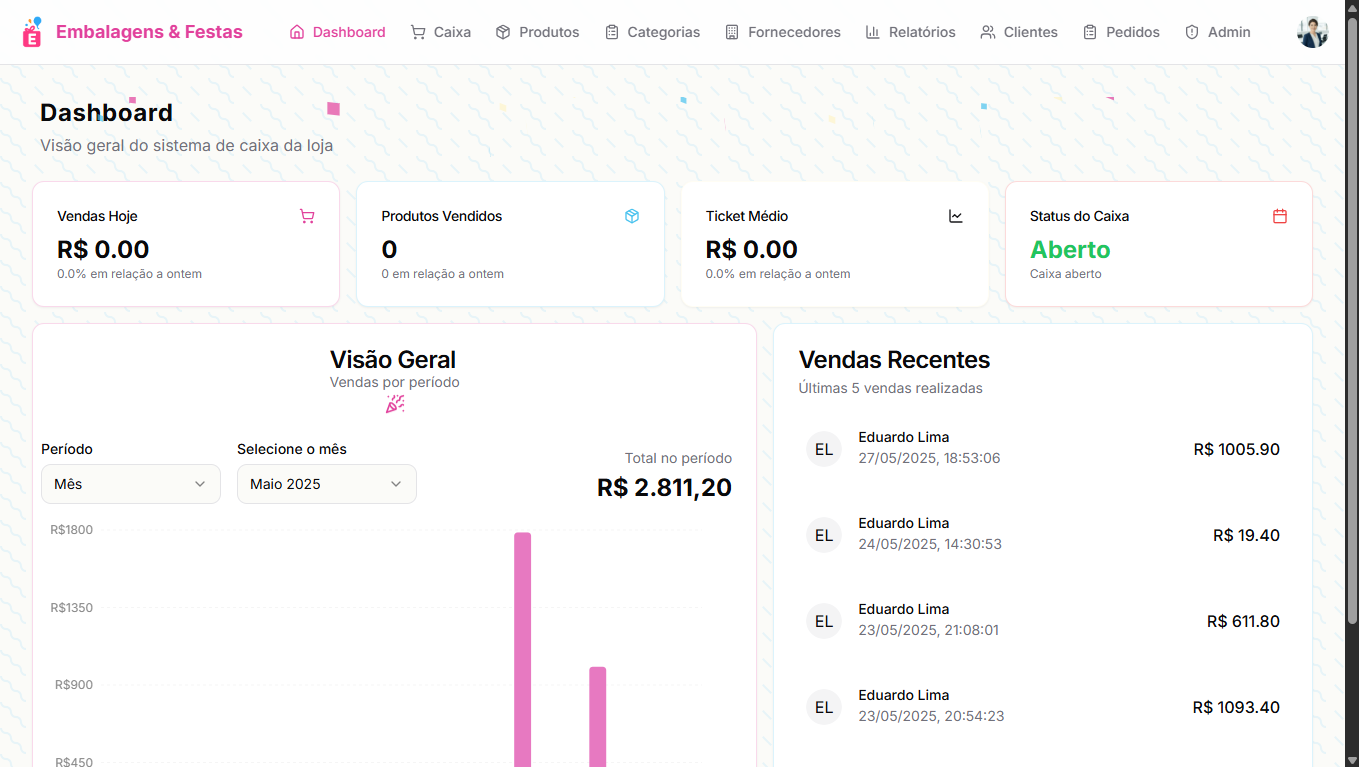Click the Caixa shopping cart icon in navbar
This screenshot has width=1359, height=767.
click(417, 31)
